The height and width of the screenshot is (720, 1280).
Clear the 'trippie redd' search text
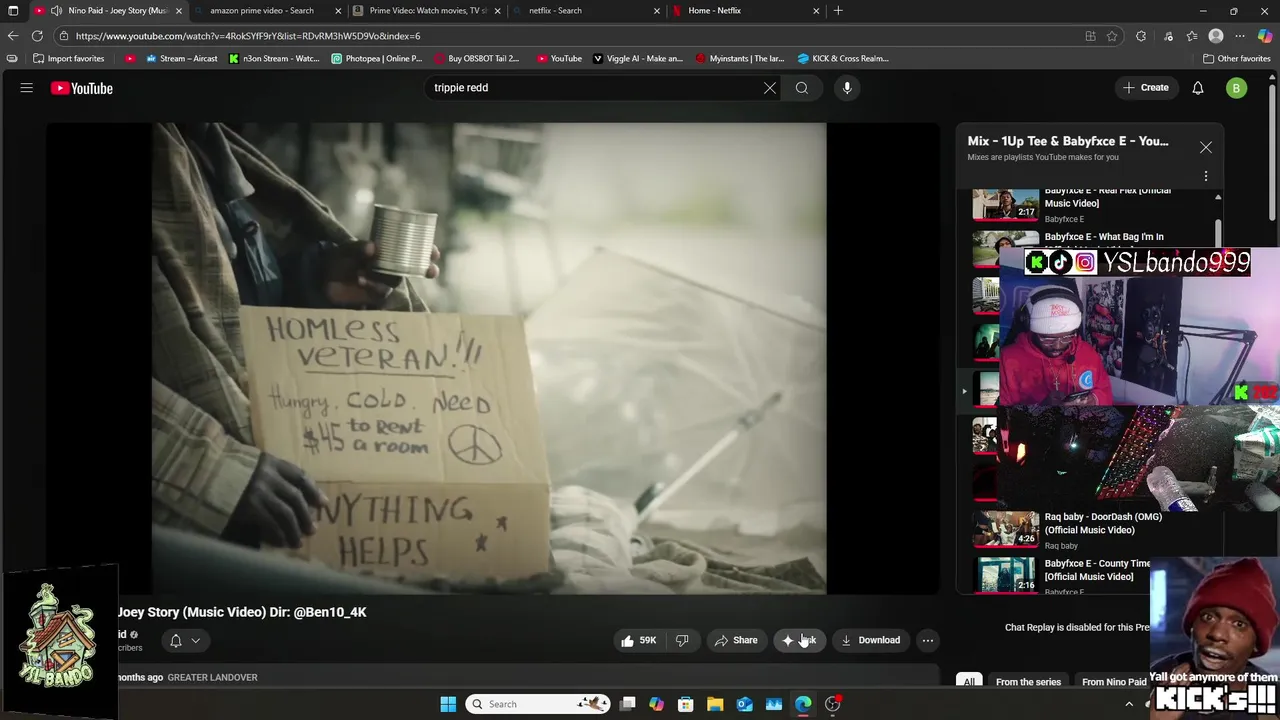[770, 88]
